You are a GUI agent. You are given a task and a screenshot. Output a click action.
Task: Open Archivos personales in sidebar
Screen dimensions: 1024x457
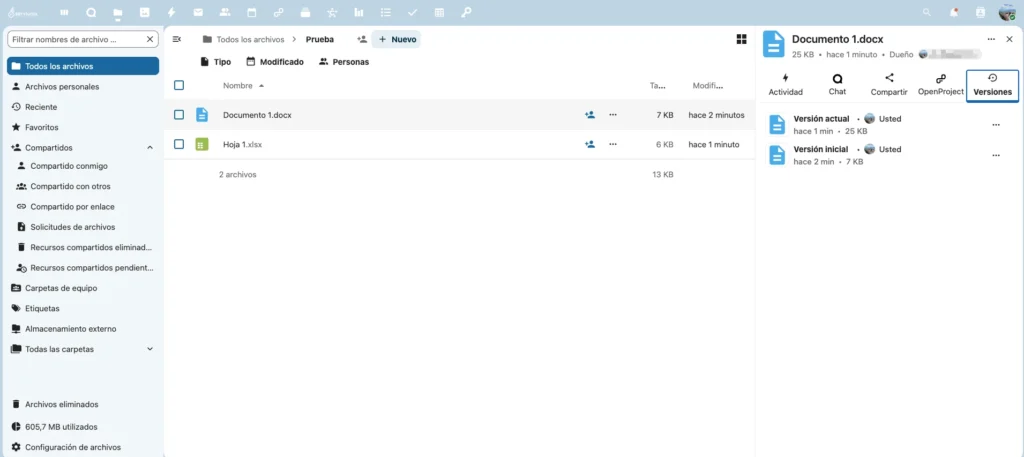click(x=83, y=86)
